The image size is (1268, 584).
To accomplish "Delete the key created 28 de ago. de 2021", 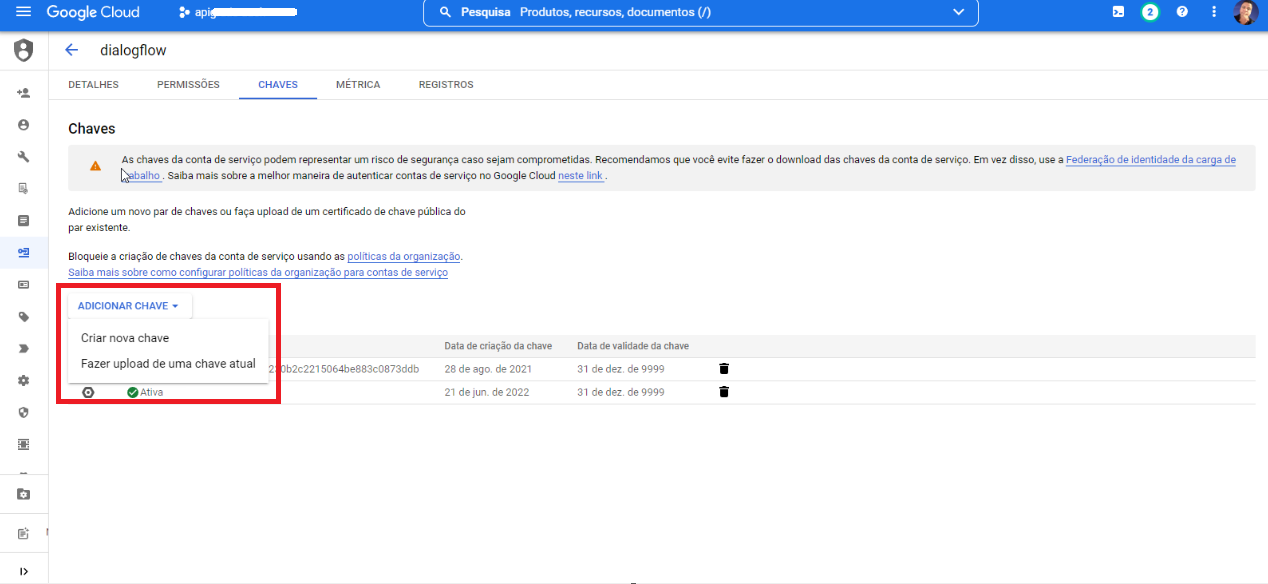I will (724, 369).
